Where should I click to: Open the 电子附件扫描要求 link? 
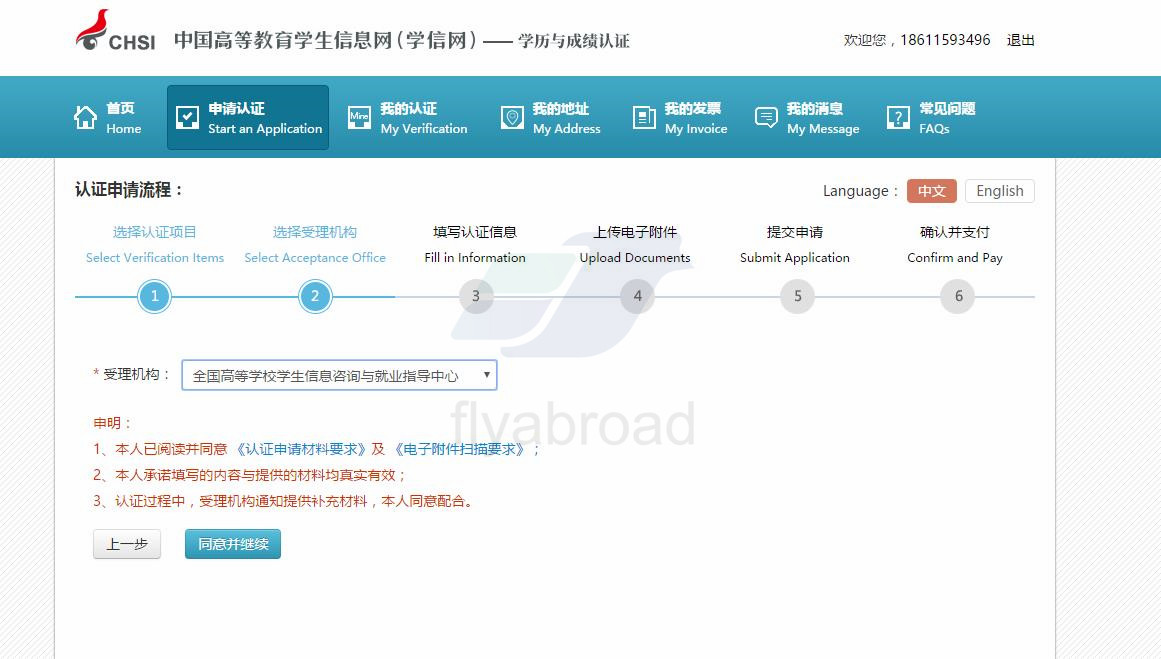(459, 449)
